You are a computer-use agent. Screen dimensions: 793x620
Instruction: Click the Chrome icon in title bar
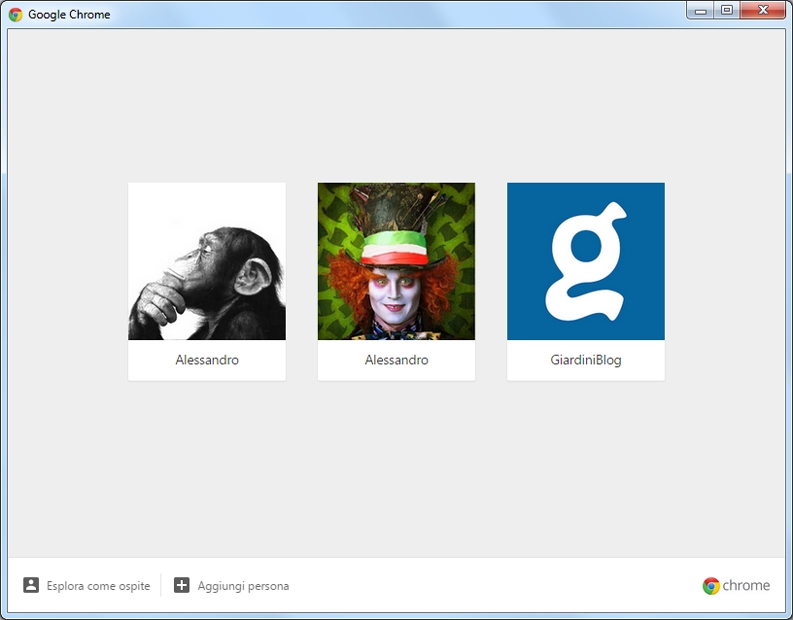16,14
